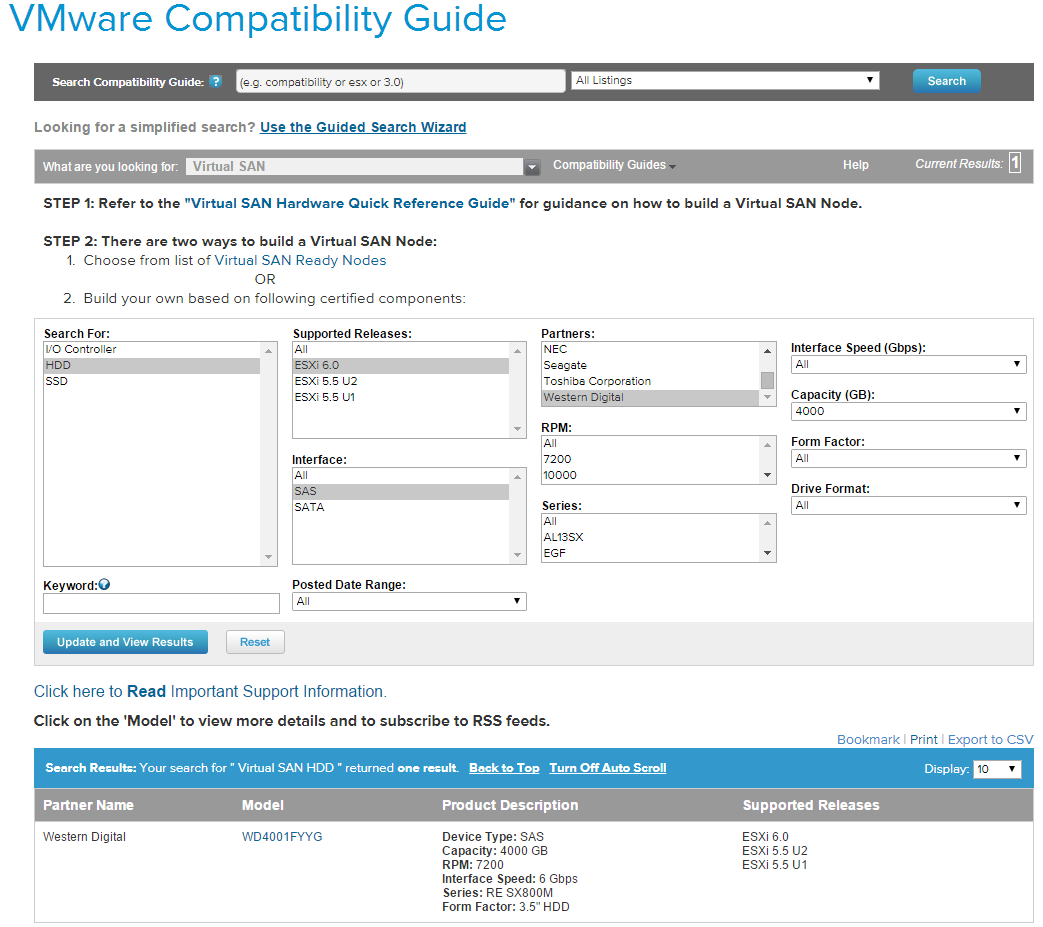Click the search compatibility guide text field
Screen dimensions: 1043x927
400,82
